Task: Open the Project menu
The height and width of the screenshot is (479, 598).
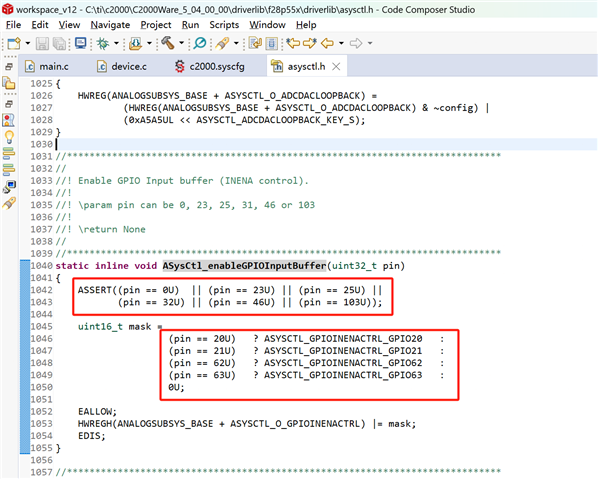Action: (156, 25)
